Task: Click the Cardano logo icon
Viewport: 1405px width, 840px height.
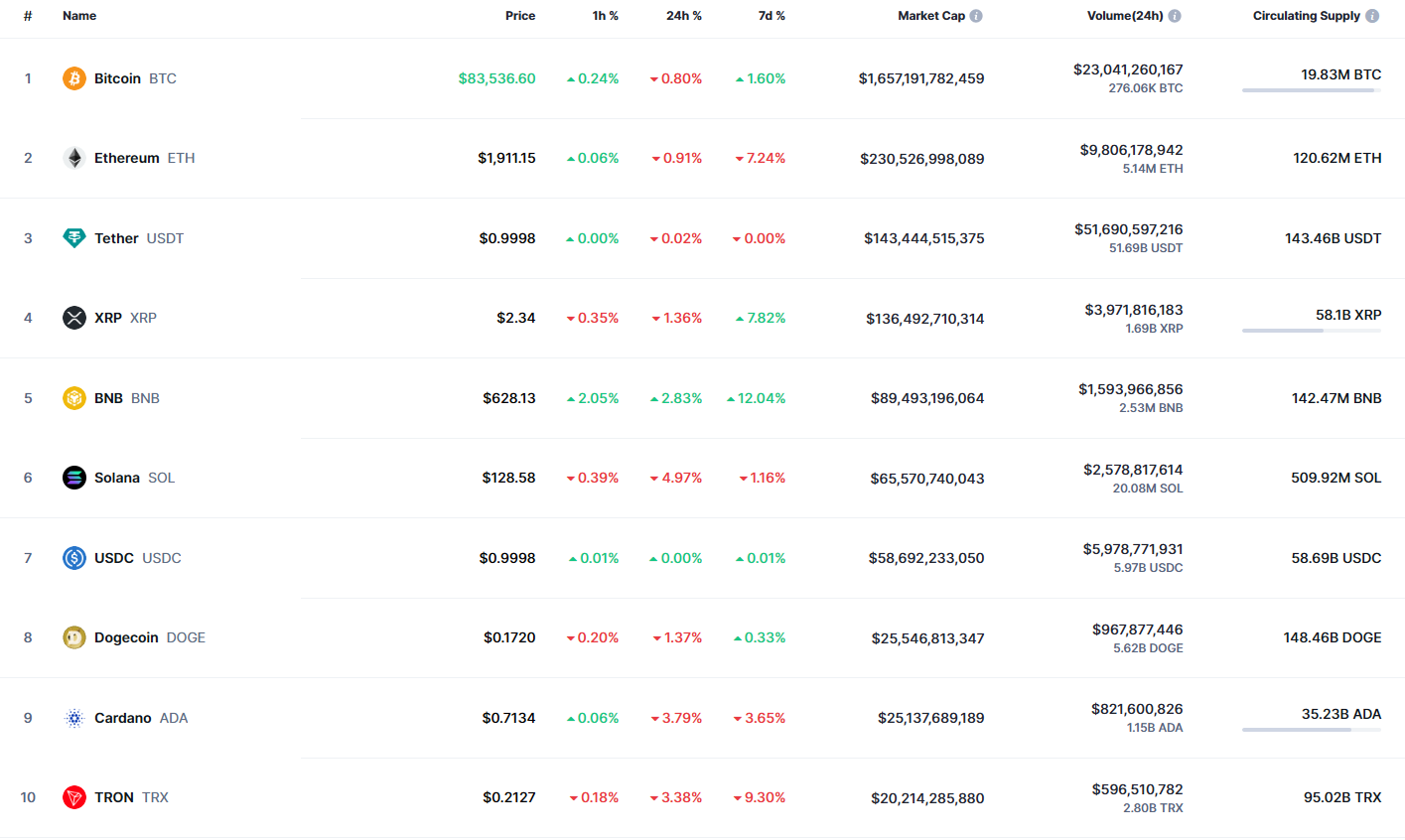Action: click(x=74, y=718)
